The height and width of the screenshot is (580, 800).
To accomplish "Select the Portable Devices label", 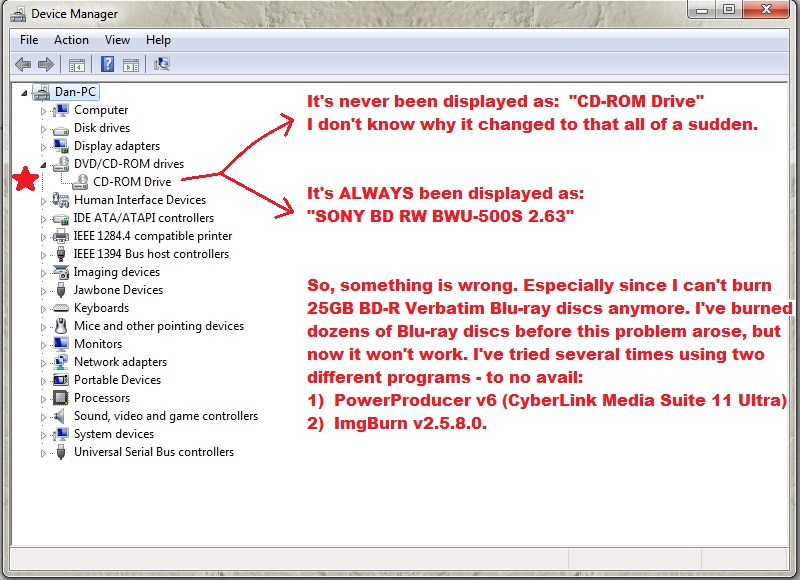I will coord(117,380).
